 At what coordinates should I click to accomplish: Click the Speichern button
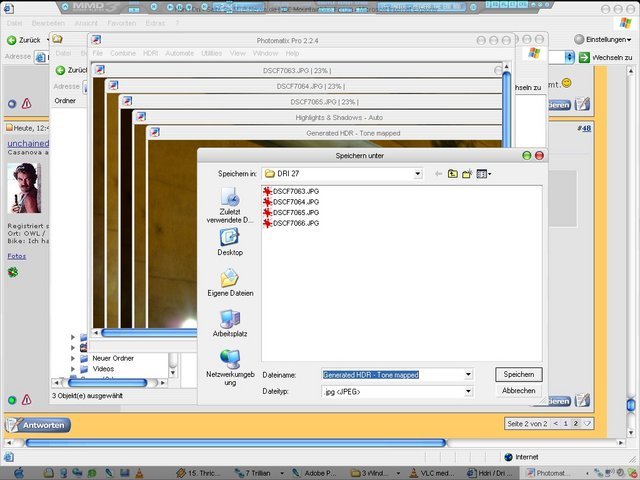point(519,374)
